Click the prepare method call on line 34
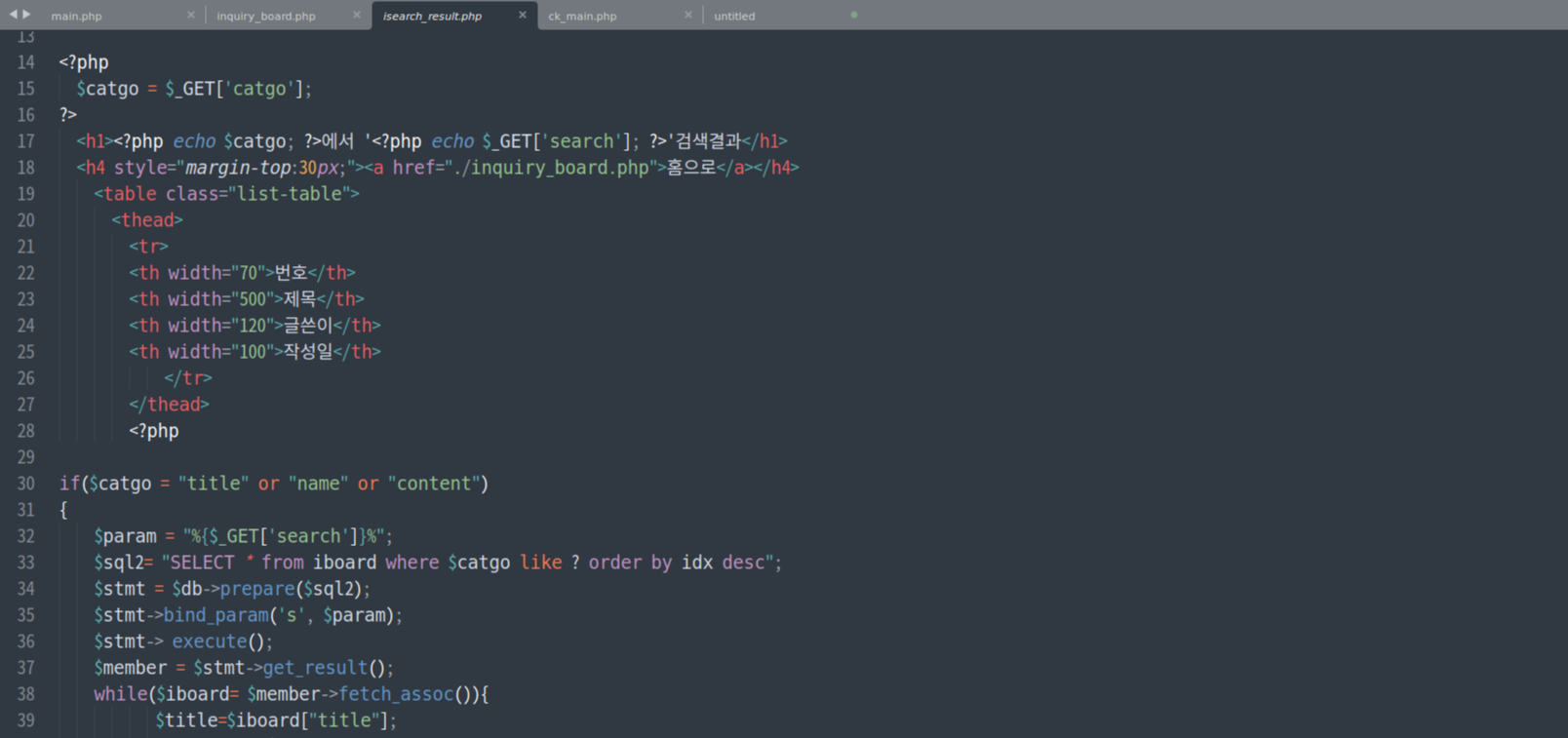The height and width of the screenshot is (738, 1568). click(x=257, y=589)
